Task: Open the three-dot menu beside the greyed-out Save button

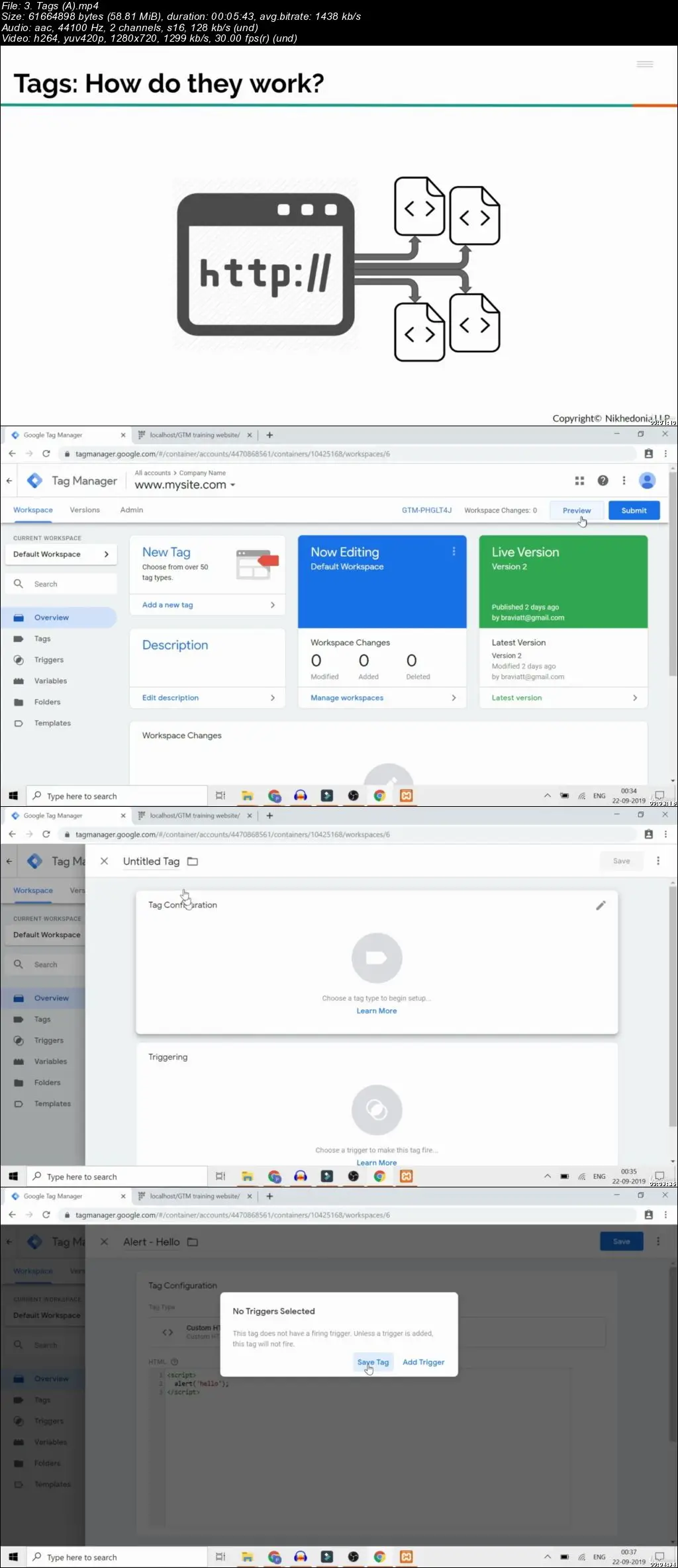Action: pos(658,860)
